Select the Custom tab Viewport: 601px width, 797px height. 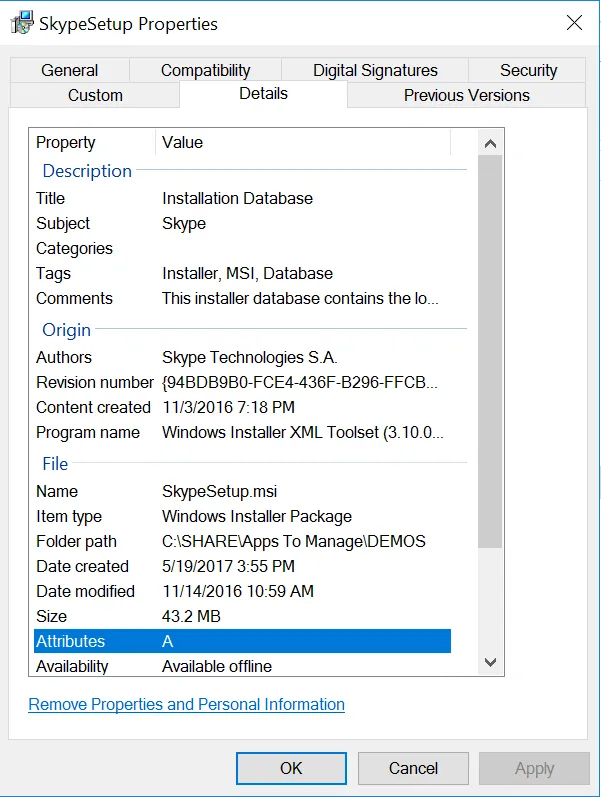(x=95, y=95)
